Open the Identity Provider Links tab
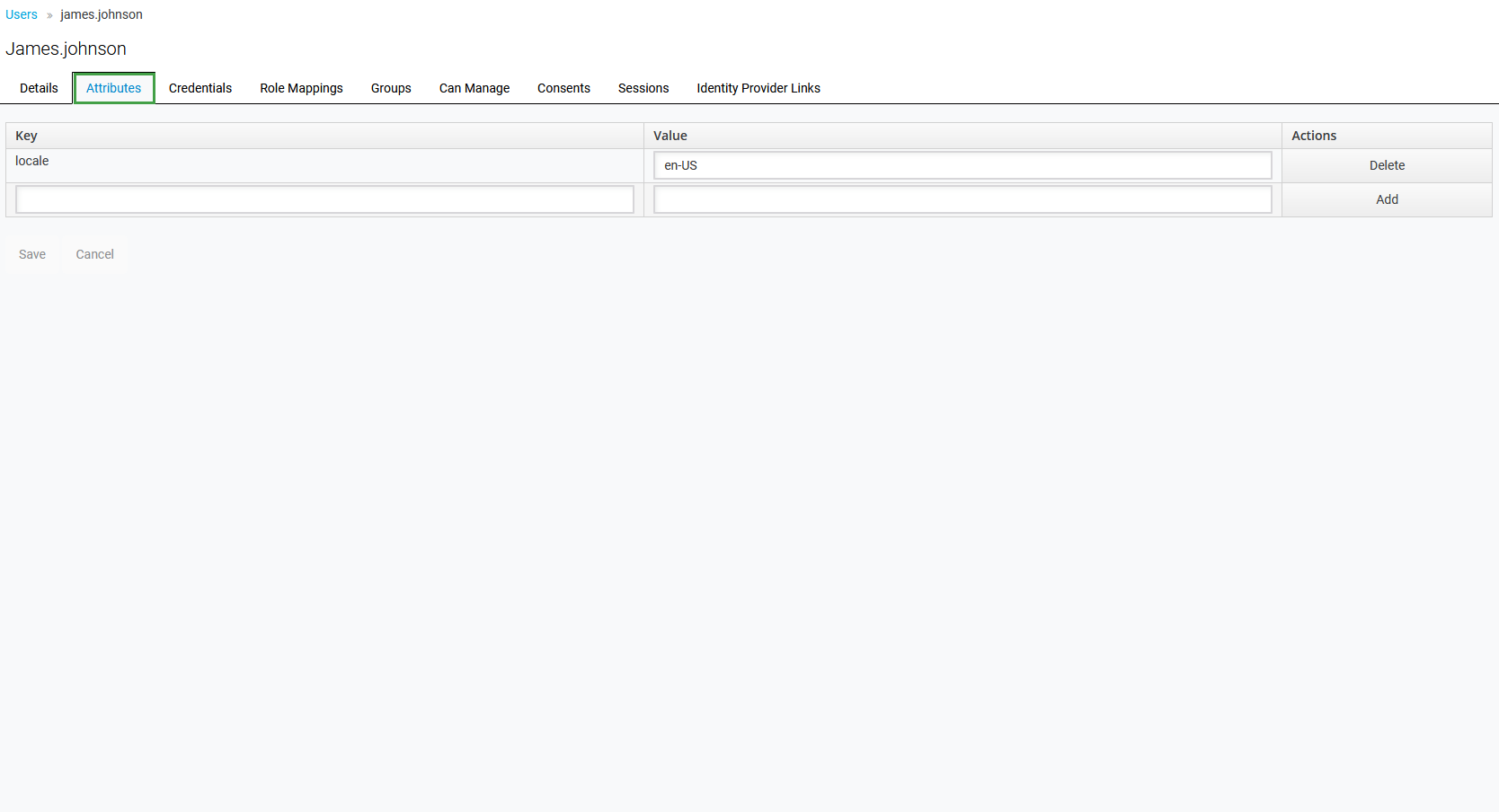This screenshot has width=1499, height=812. (758, 88)
